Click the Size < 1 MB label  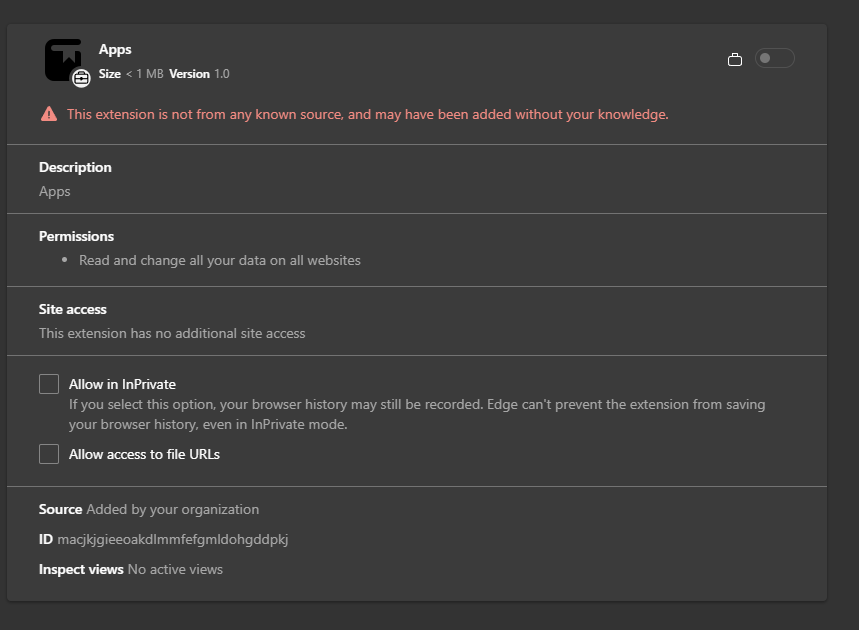tap(131, 74)
